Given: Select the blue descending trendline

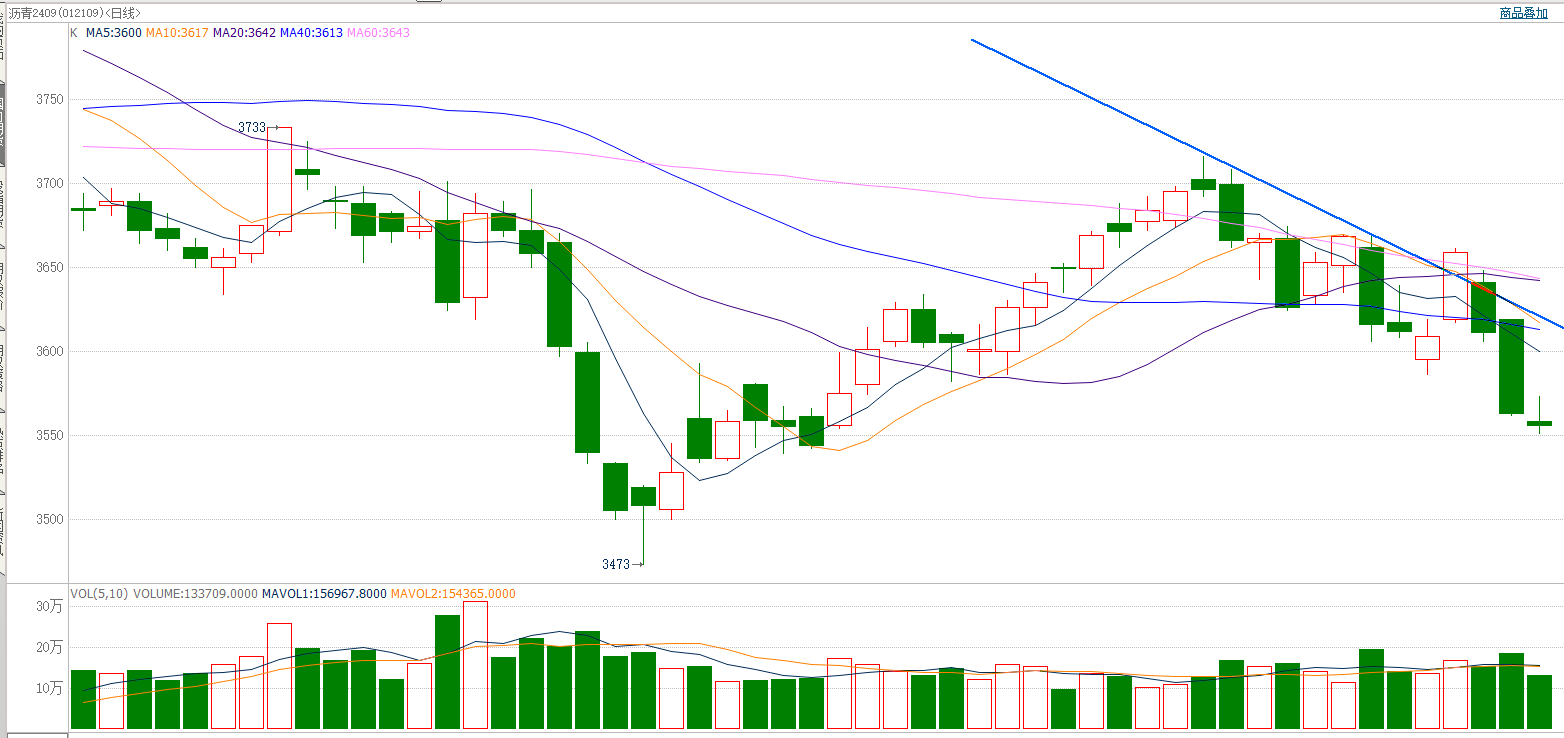Looking at the screenshot, I should click(x=1267, y=183).
